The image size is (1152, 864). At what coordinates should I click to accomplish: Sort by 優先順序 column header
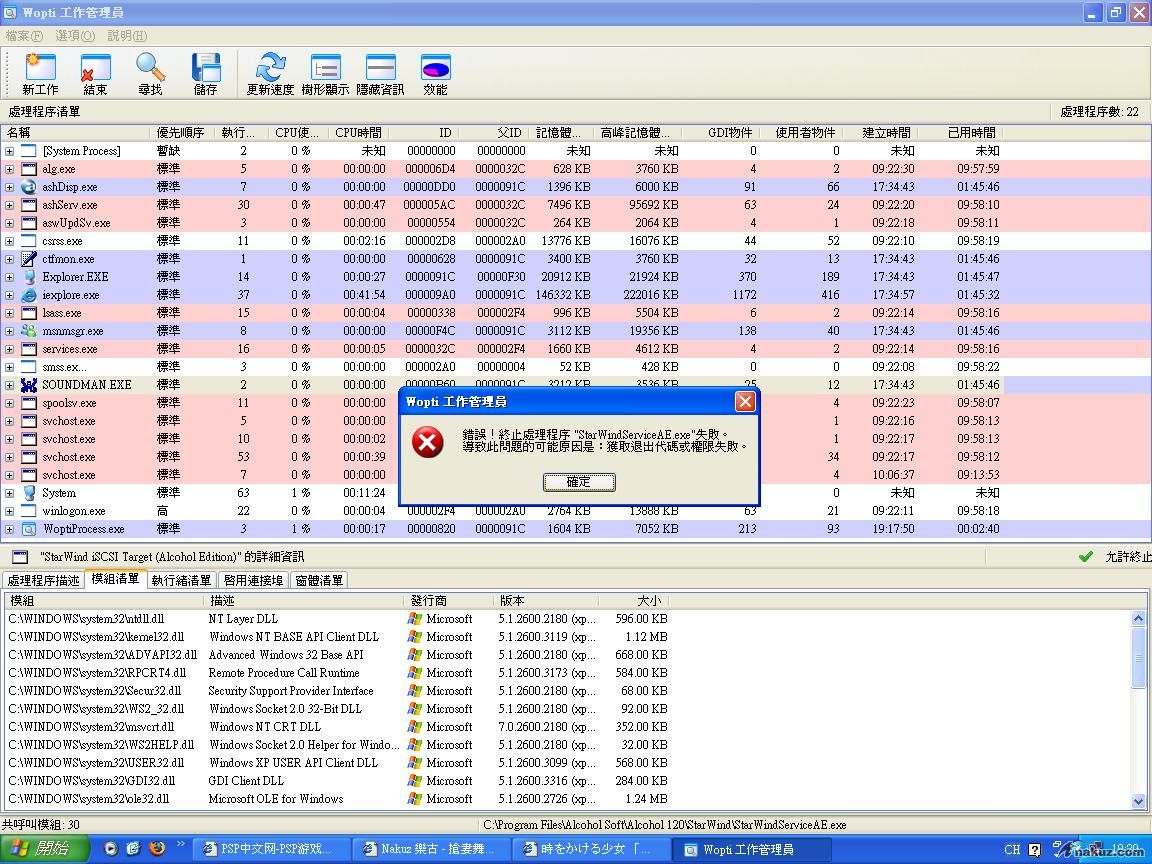tap(182, 133)
